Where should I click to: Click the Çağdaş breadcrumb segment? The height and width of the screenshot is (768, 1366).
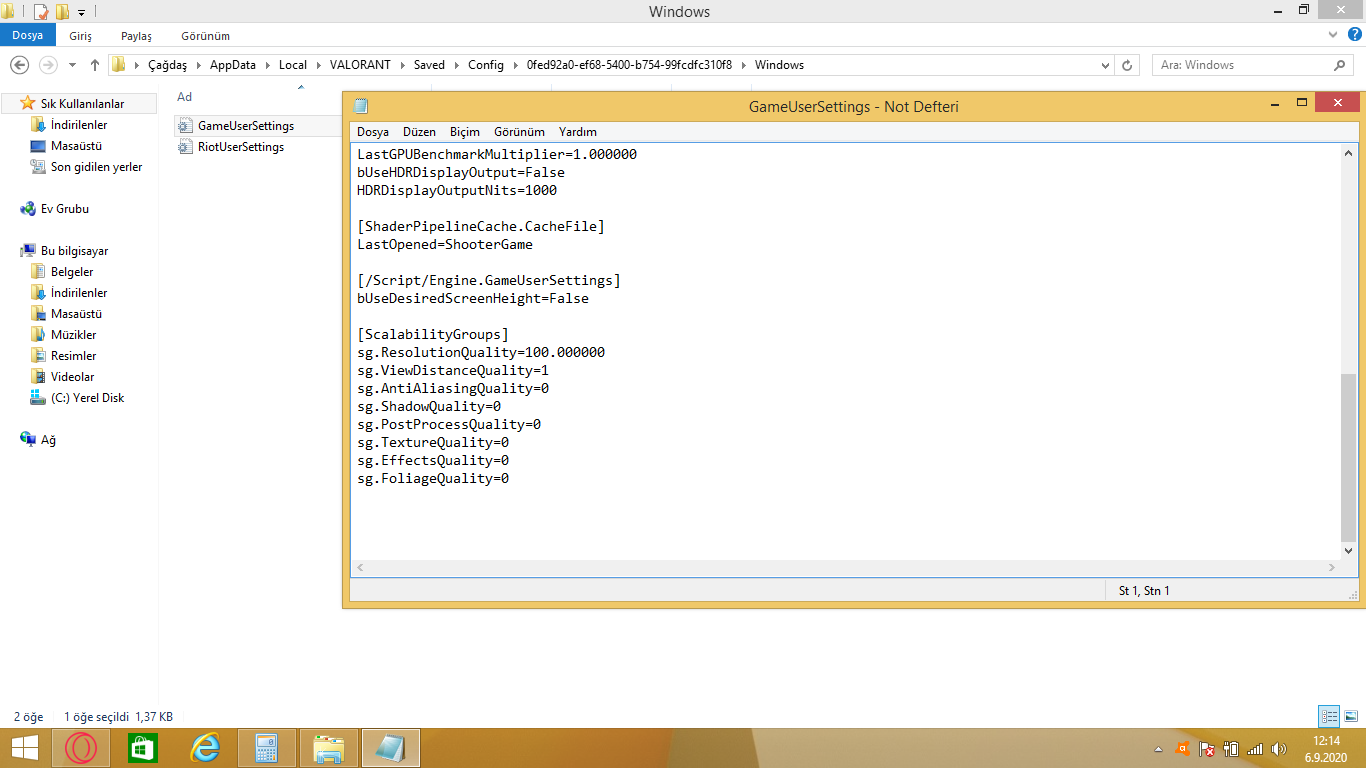(167, 65)
